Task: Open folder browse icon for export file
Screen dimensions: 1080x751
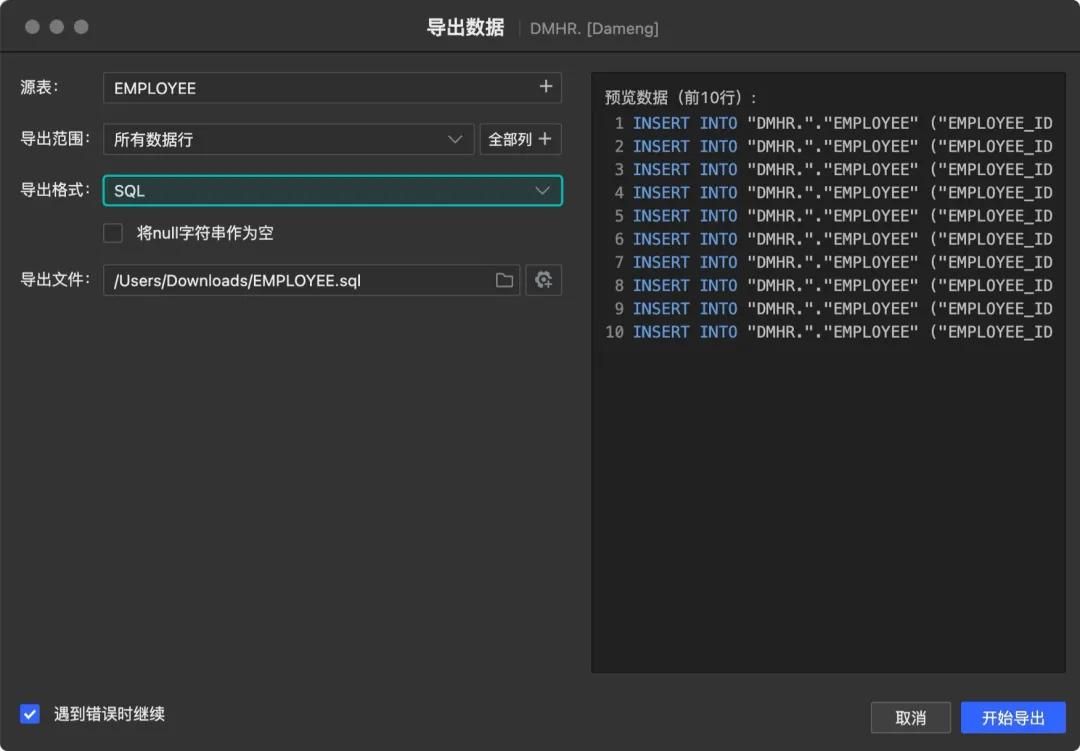Action: coord(504,280)
